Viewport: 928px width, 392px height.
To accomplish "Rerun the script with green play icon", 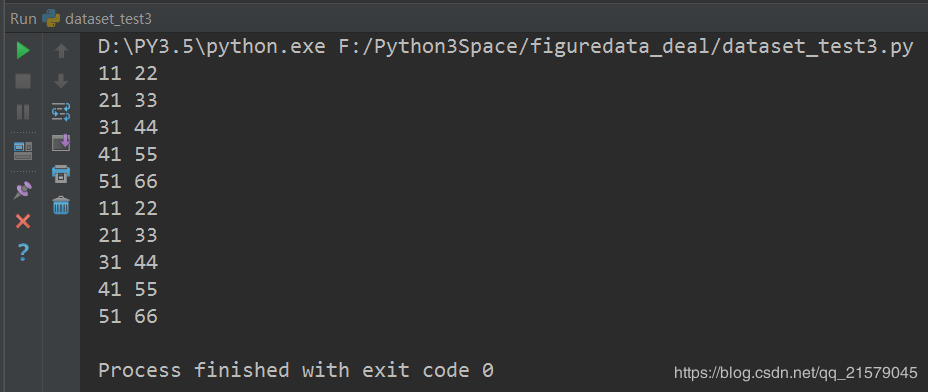I will [23, 50].
